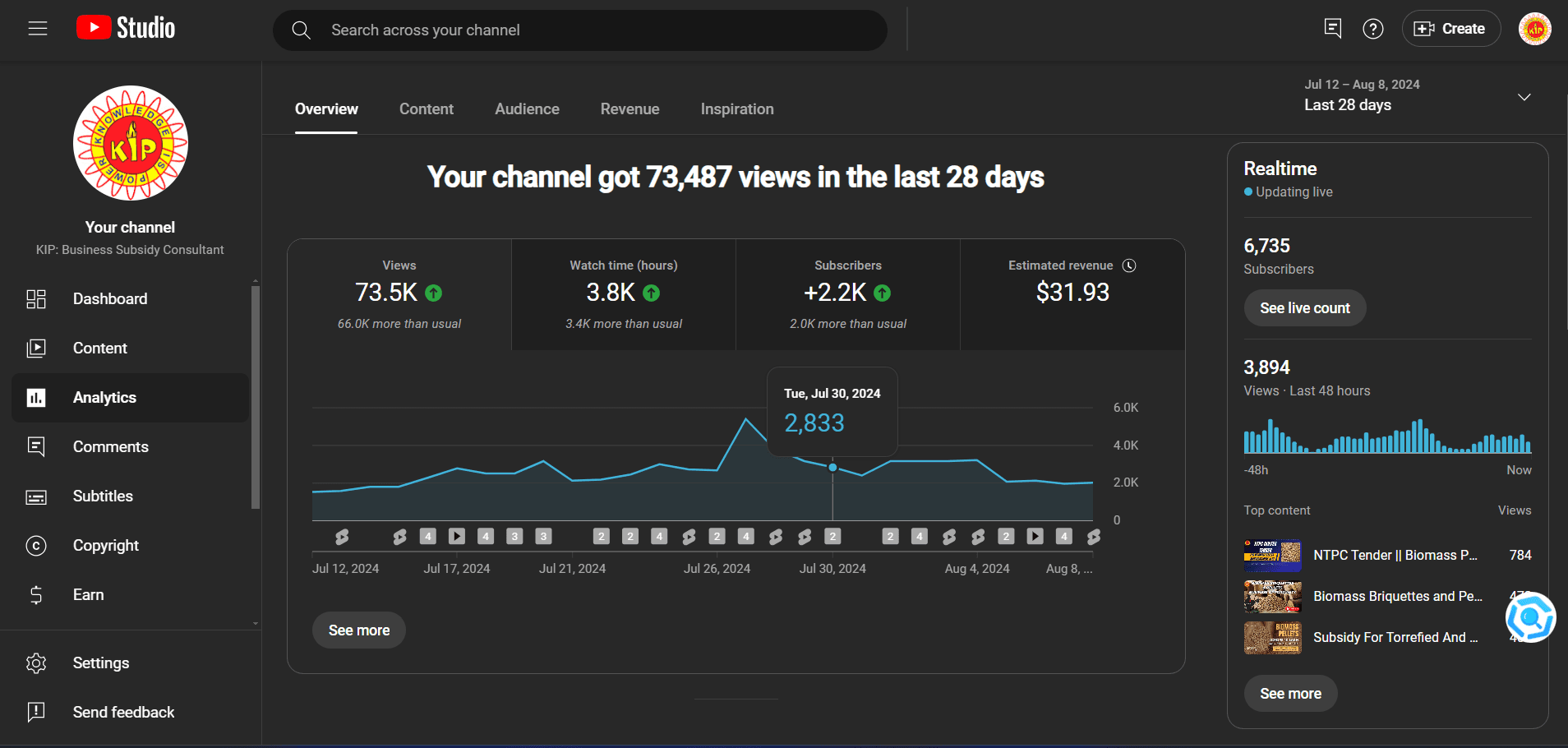Switch to the Revenue tab

pos(630,109)
